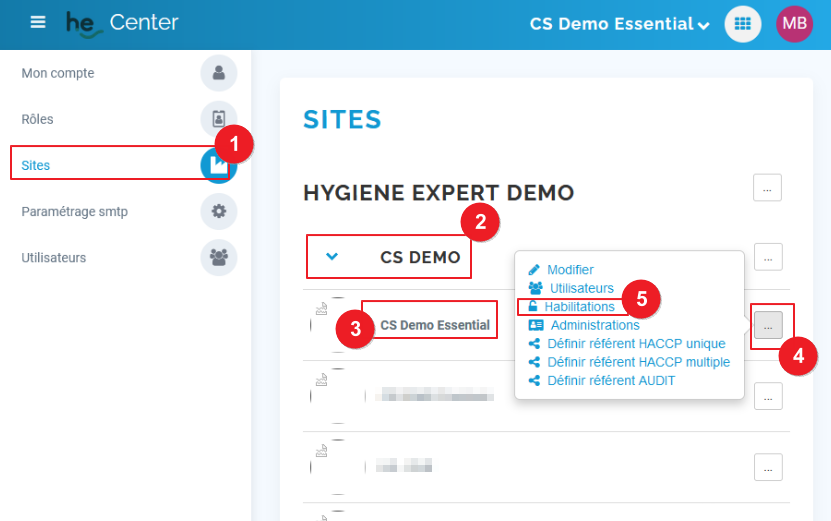Click Définir référent AUDIT option
This screenshot has height=521, width=831.
[x=611, y=380]
